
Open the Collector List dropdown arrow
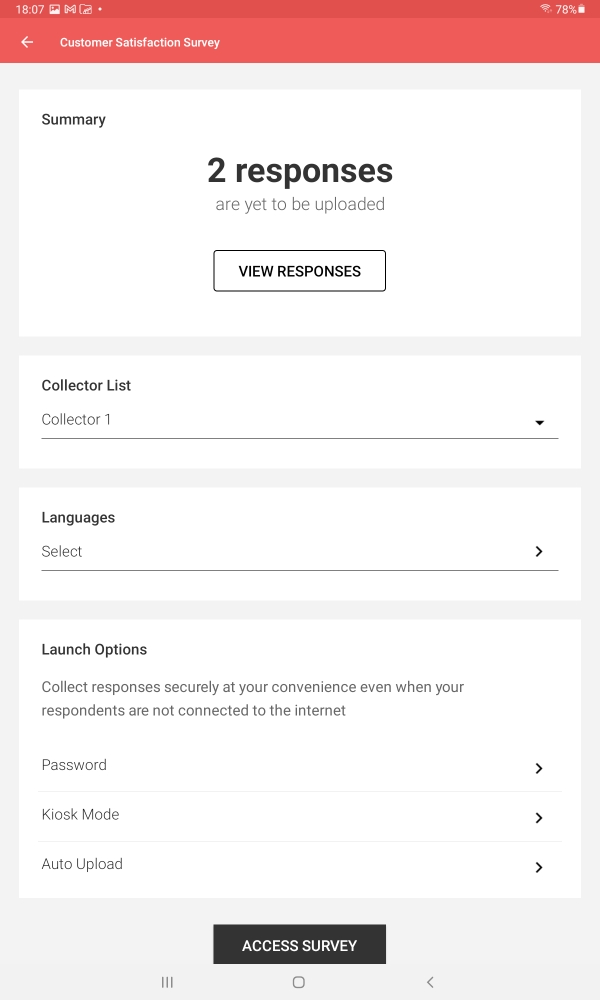(539, 423)
